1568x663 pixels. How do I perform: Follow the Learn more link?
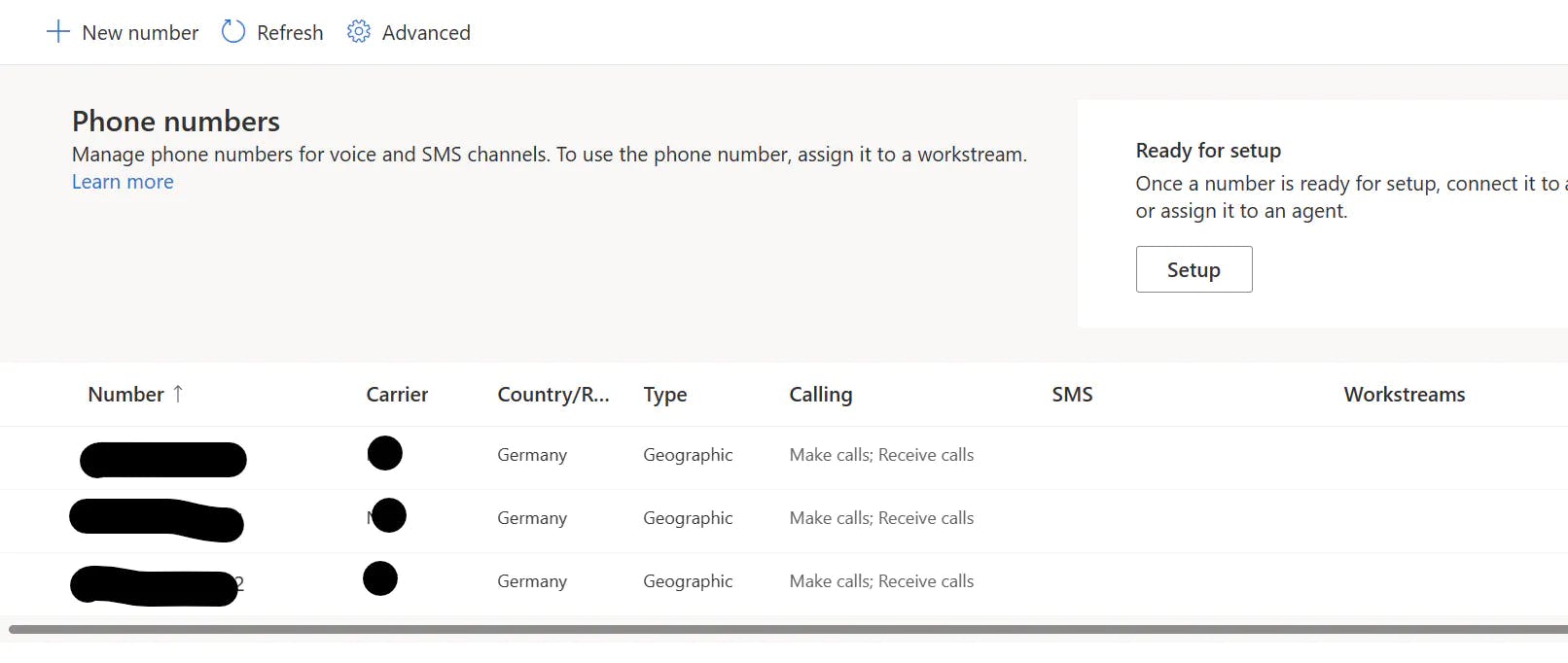tap(123, 182)
